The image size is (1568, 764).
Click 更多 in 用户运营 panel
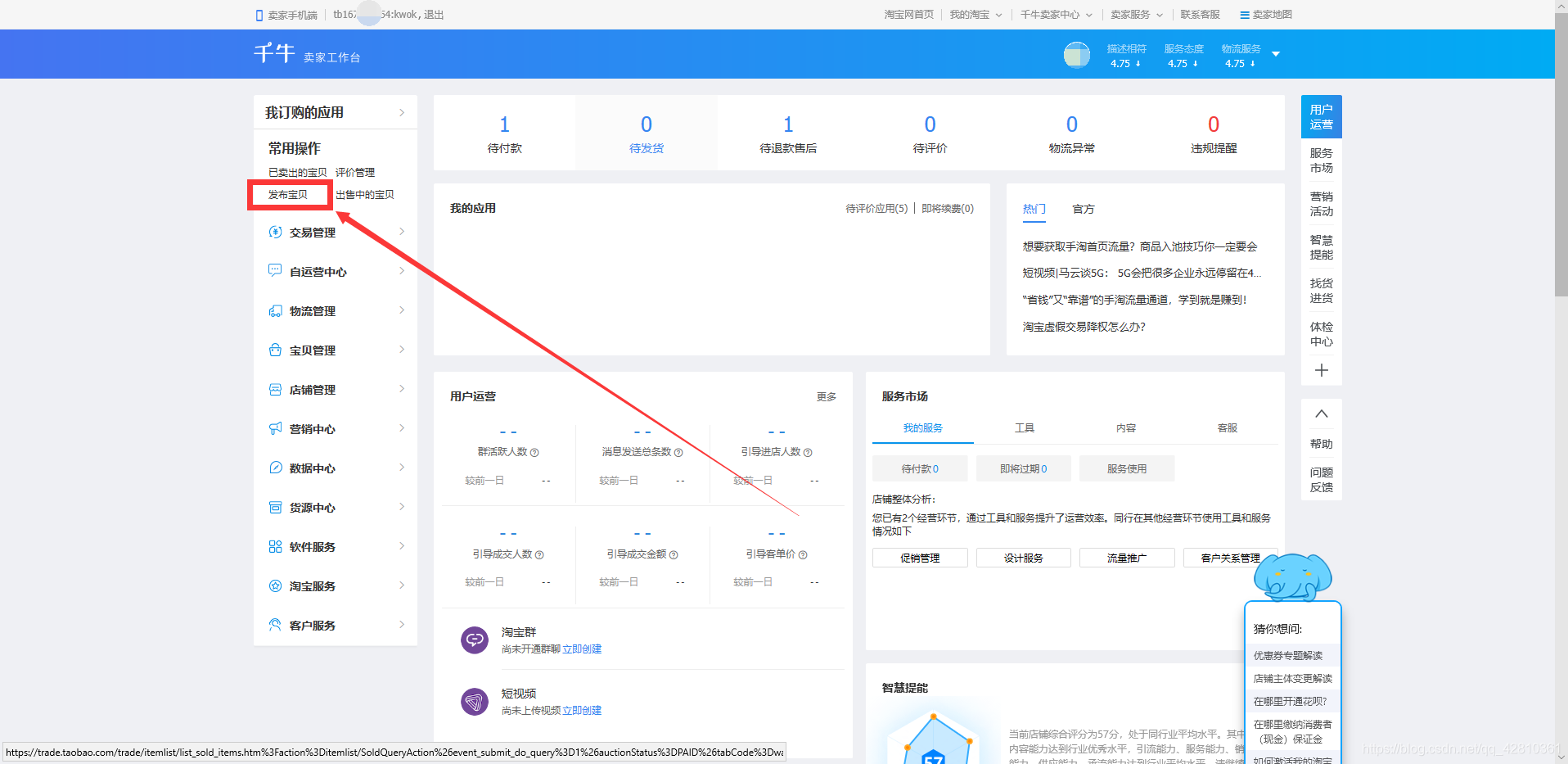coord(827,396)
